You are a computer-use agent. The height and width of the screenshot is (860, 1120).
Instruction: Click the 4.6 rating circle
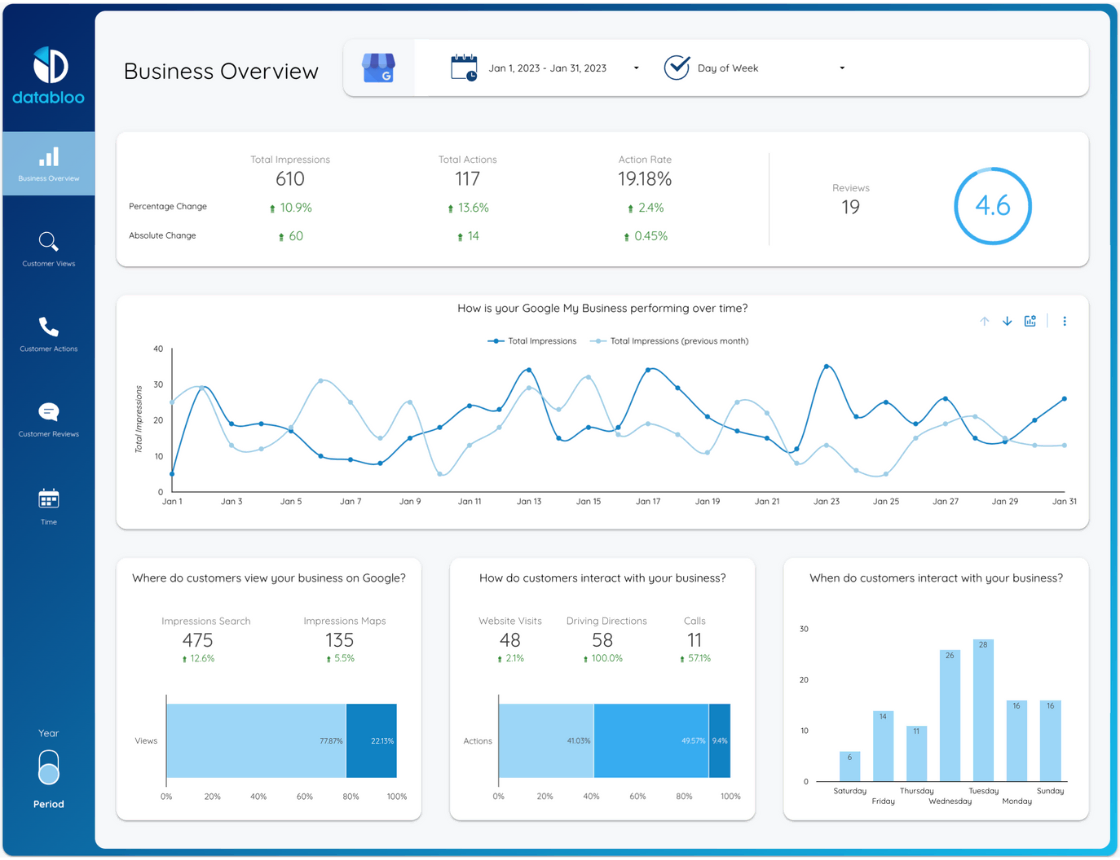tap(992, 206)
